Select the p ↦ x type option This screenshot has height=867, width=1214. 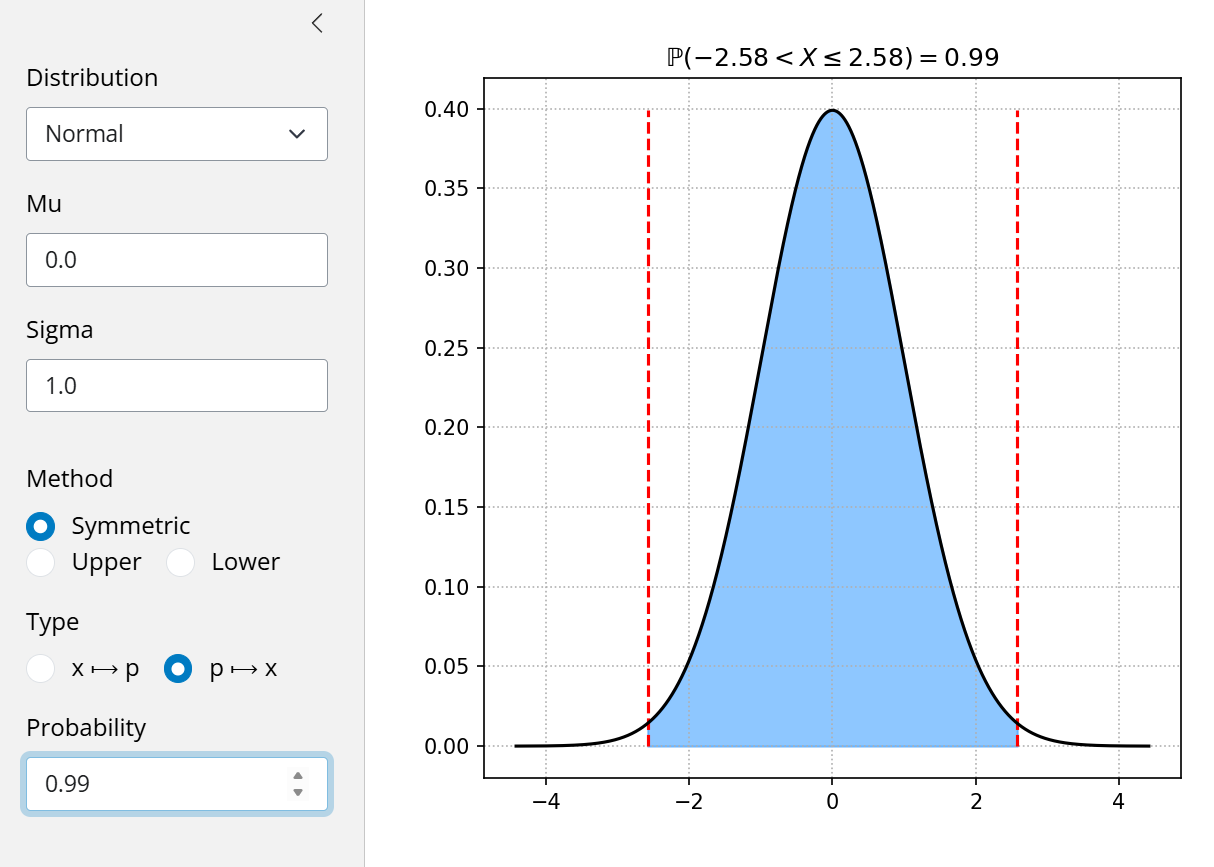[x=179, y=669]
